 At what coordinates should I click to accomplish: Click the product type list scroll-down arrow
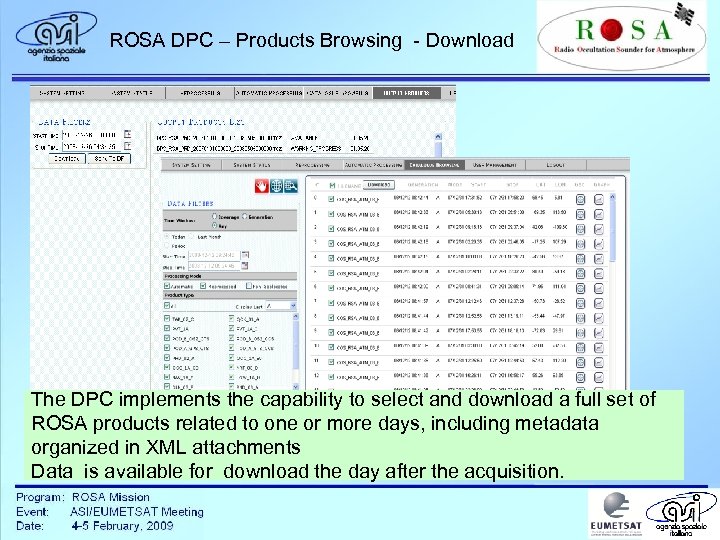[x=295, y=387]
